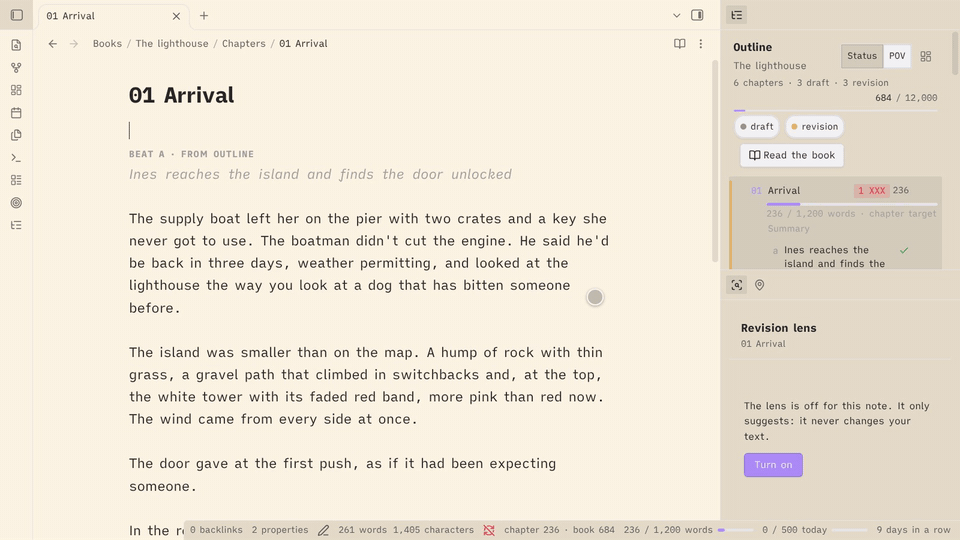Screen dimensions: 960x540
Task: Open canvas grid icon in left ribbon
Action: click(17, 90)
